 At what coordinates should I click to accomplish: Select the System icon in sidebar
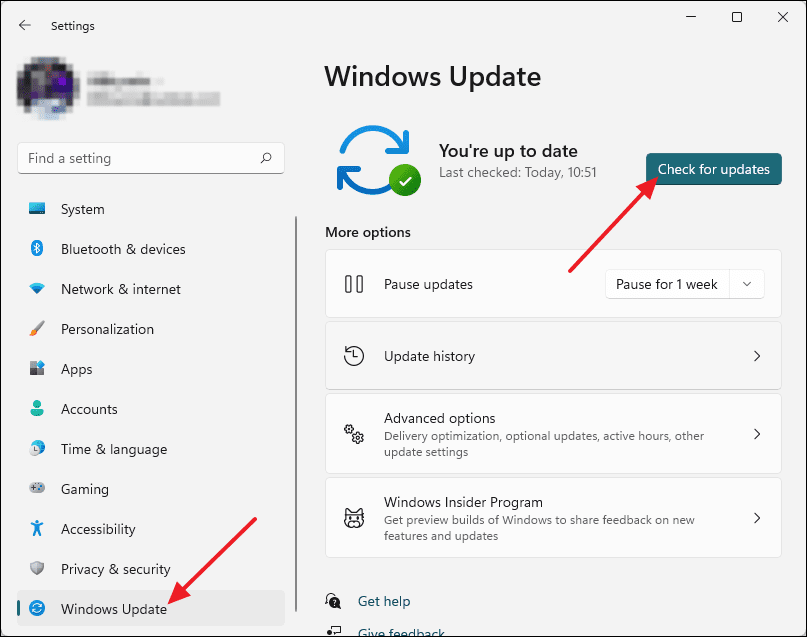click(38, 209)
